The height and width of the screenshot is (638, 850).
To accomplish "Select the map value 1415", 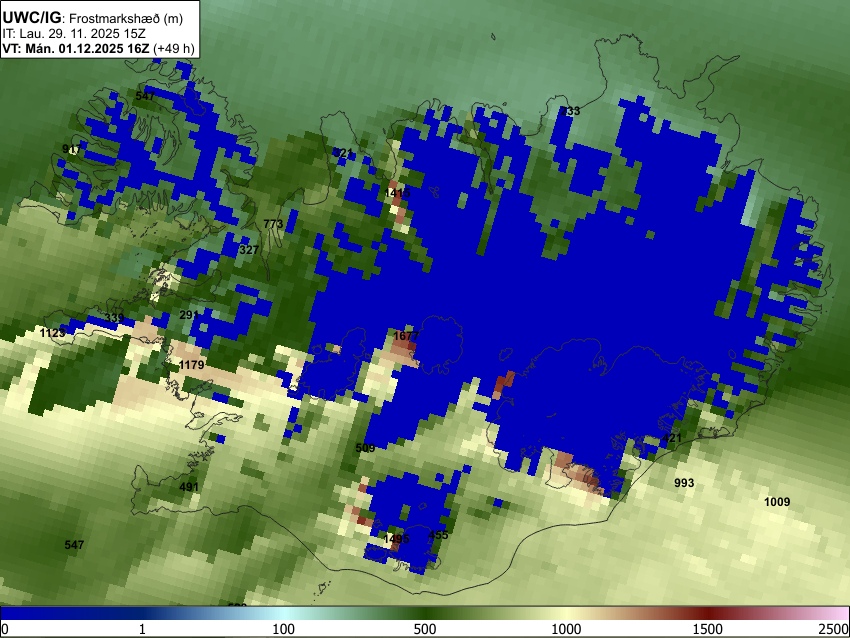I will point(397,192).
